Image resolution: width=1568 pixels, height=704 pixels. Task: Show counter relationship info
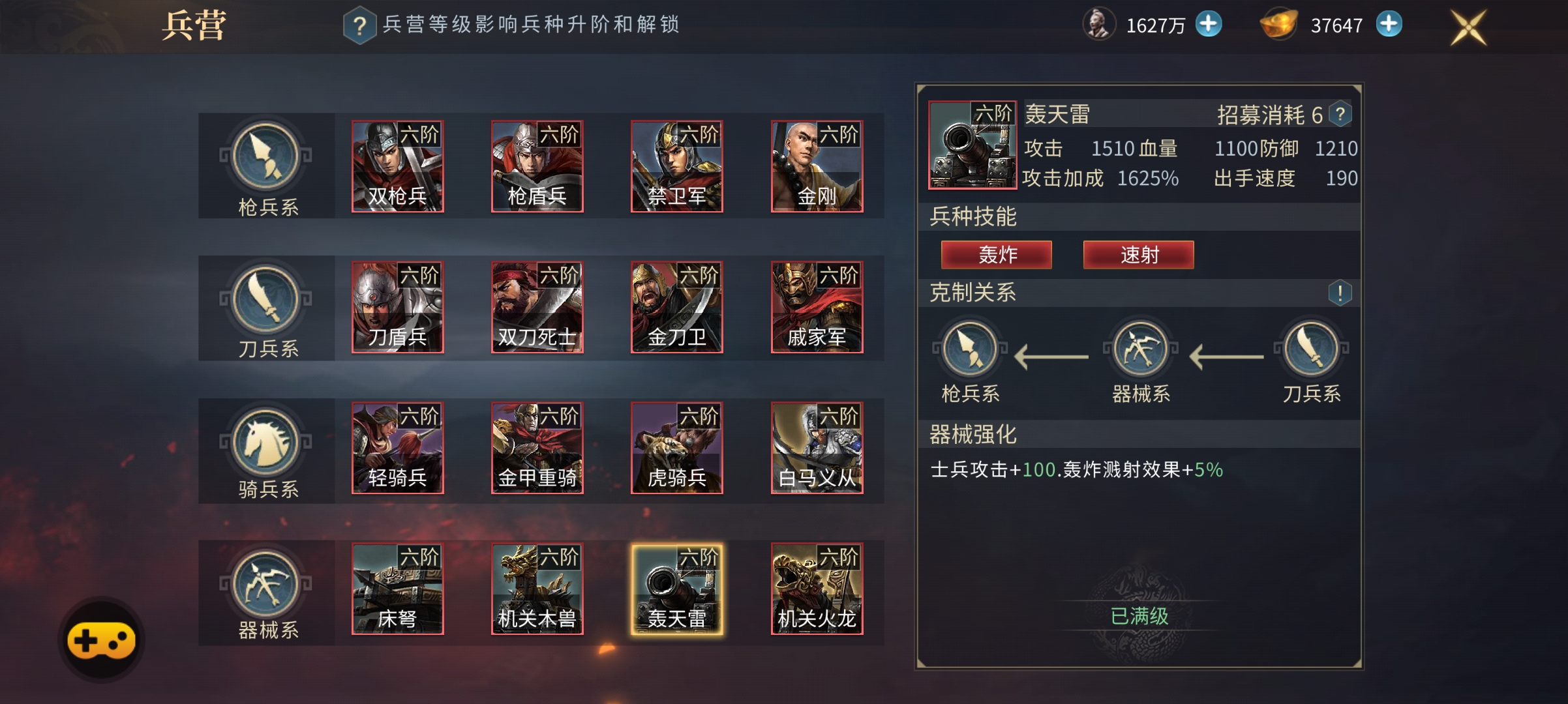point(1340,293)
